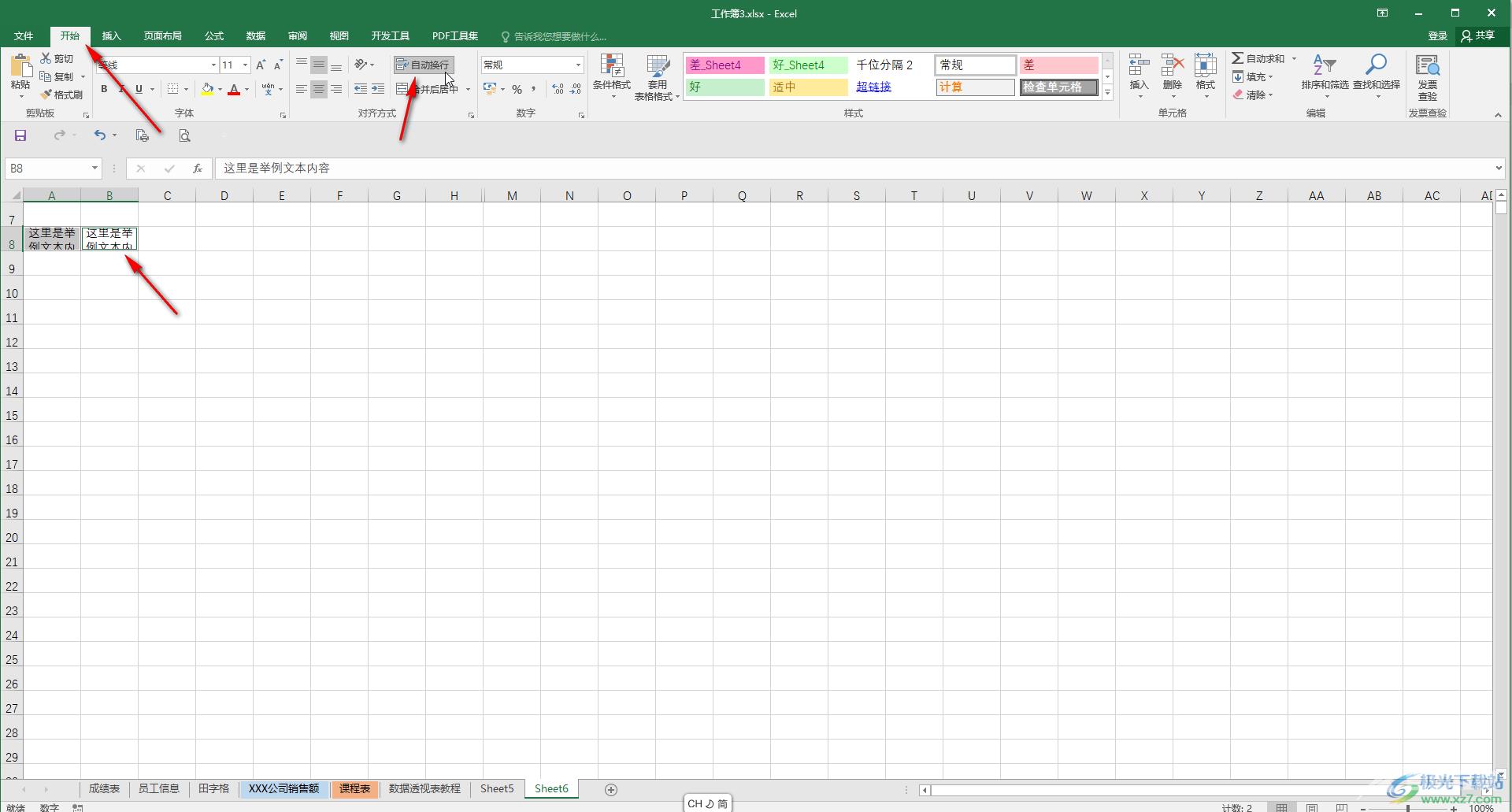Save workbook from quick access toolbar
1512x812 pixels.
[x=20, y=135]
